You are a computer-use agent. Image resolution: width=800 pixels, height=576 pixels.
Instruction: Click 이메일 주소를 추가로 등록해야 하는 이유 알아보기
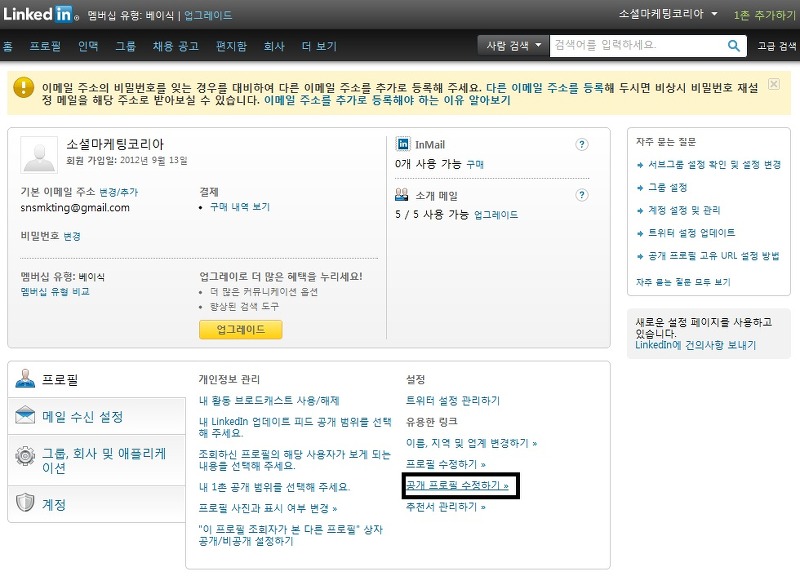click(x=387, y=100)
